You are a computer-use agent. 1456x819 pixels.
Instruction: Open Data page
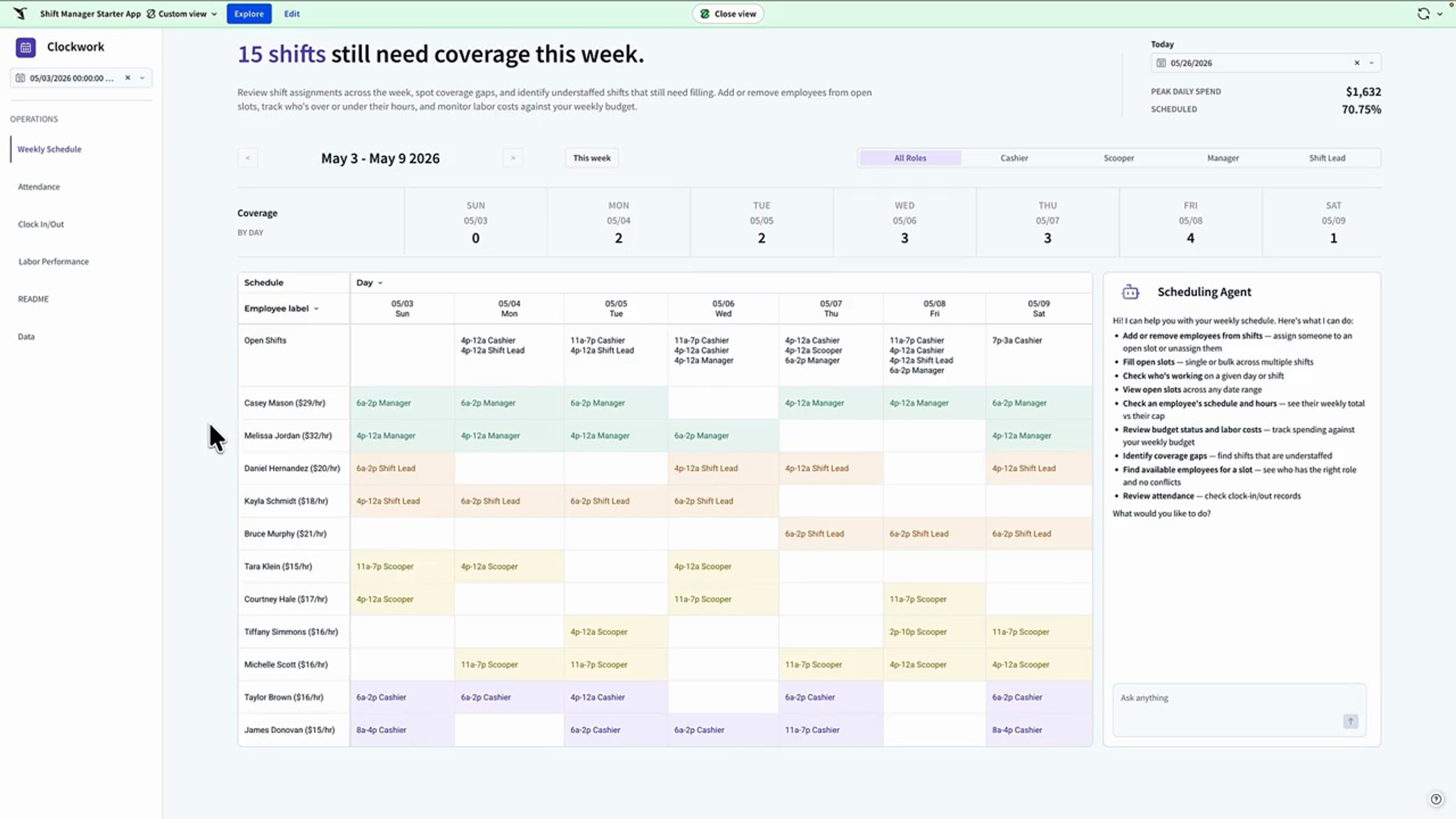[26, 336]
